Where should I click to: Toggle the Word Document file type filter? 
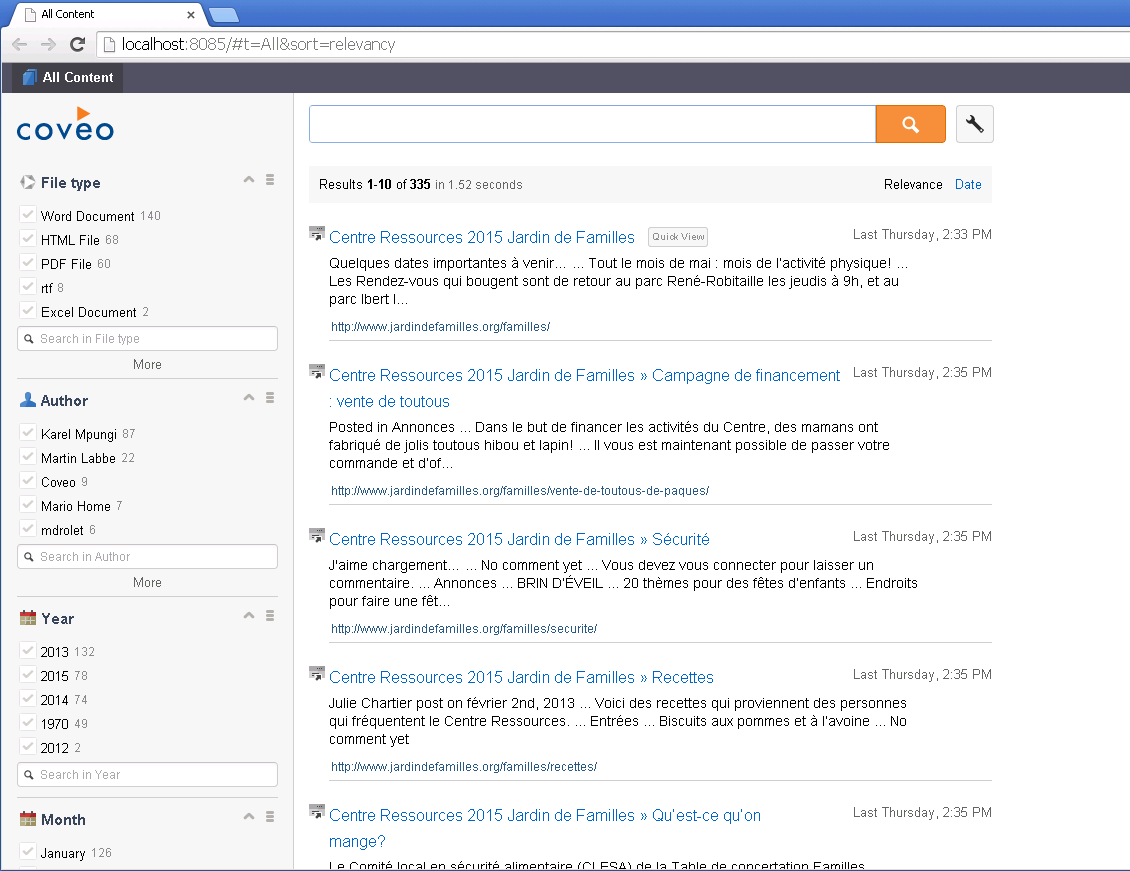tap(25, 214)
